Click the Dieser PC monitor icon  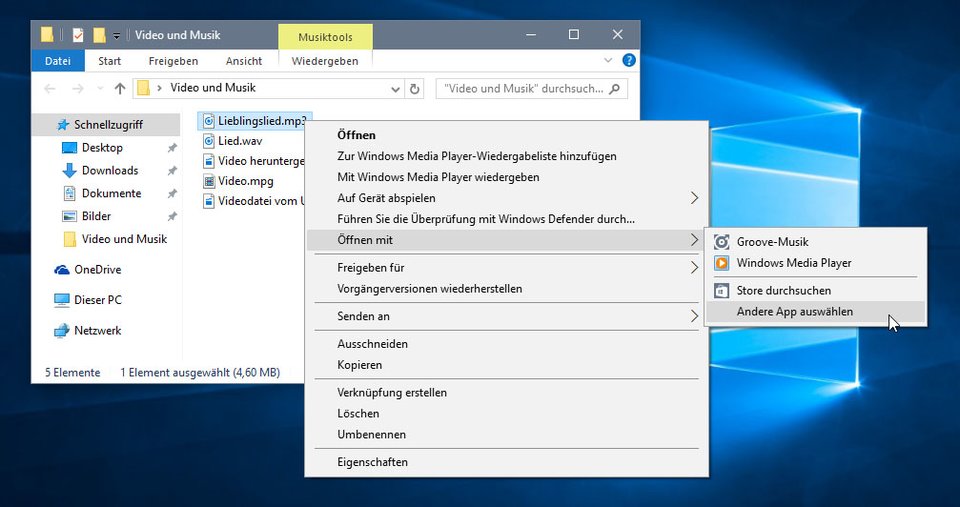62,300
